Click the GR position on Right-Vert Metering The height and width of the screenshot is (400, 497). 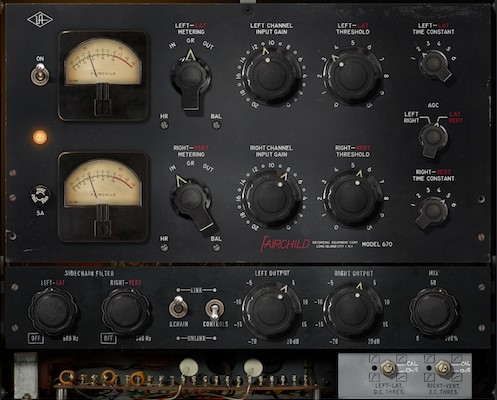(x=191, y=163)
